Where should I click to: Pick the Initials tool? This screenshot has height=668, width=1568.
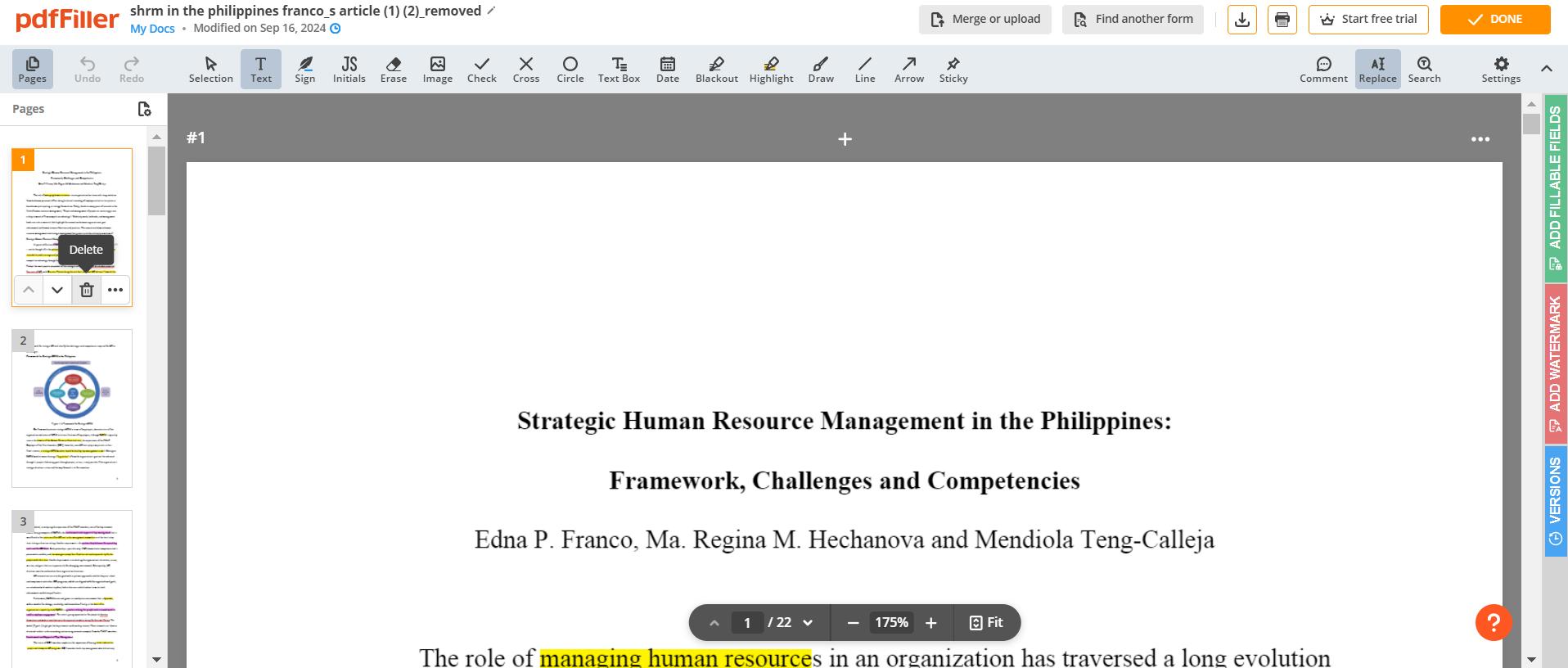[x=349, y=69]
